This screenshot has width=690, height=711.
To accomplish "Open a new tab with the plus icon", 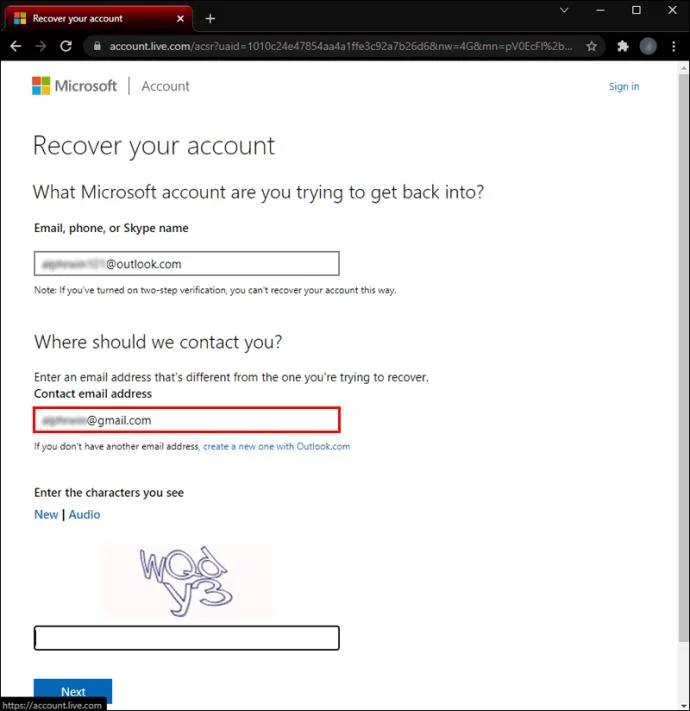I will [x=210, y=19].
